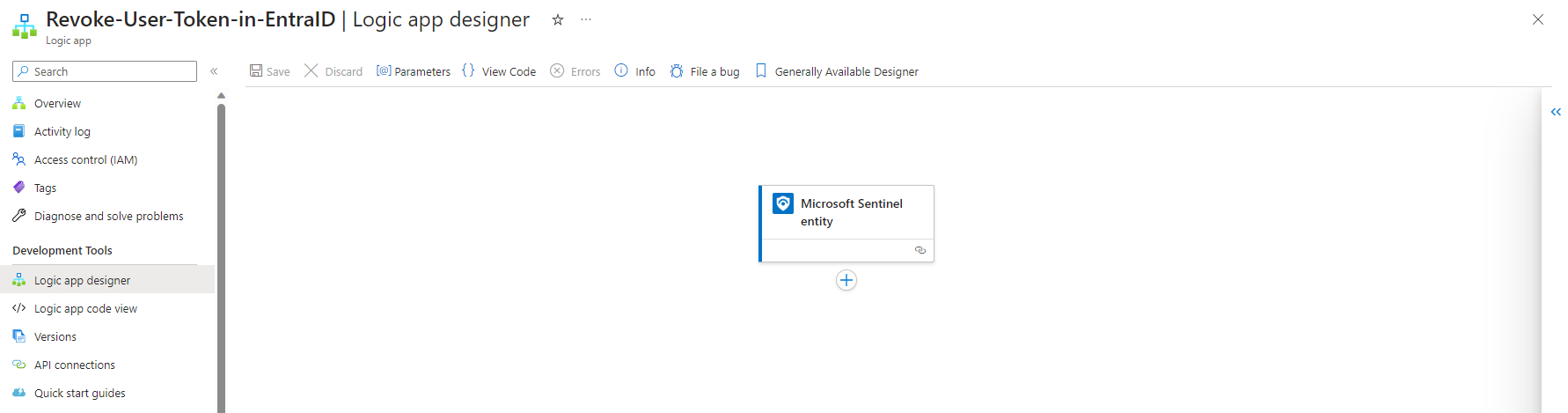
Task: Open View Code from the toolbar
Action: coord(499,71)
